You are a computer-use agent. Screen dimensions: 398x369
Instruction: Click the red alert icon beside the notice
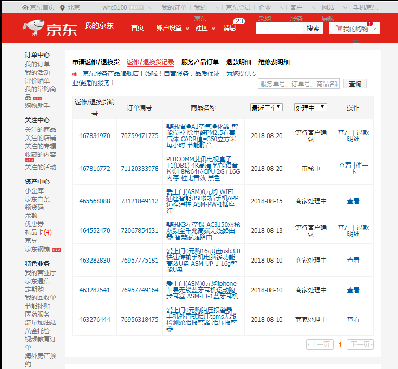pyautogui.click(x=76, y=74)
